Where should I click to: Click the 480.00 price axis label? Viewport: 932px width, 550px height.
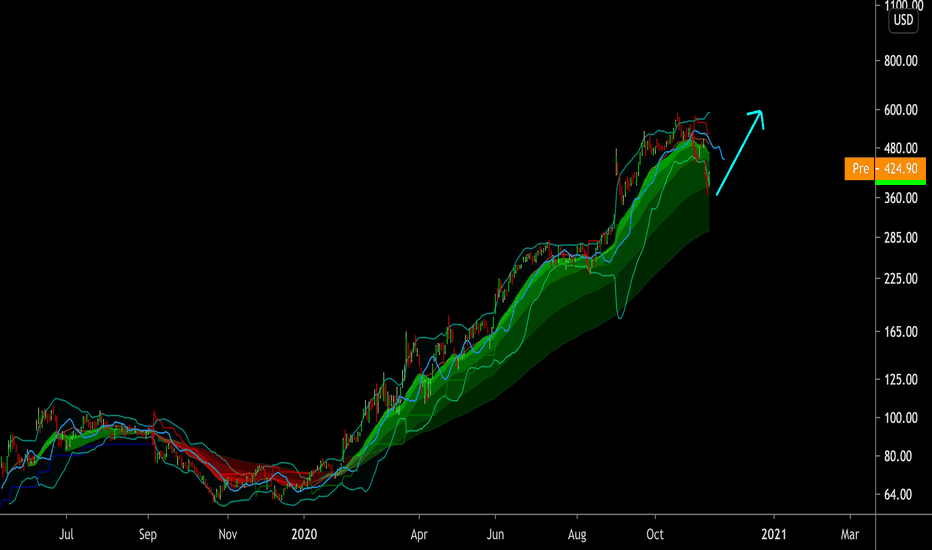pyautogui.click(x=900, y=149)
